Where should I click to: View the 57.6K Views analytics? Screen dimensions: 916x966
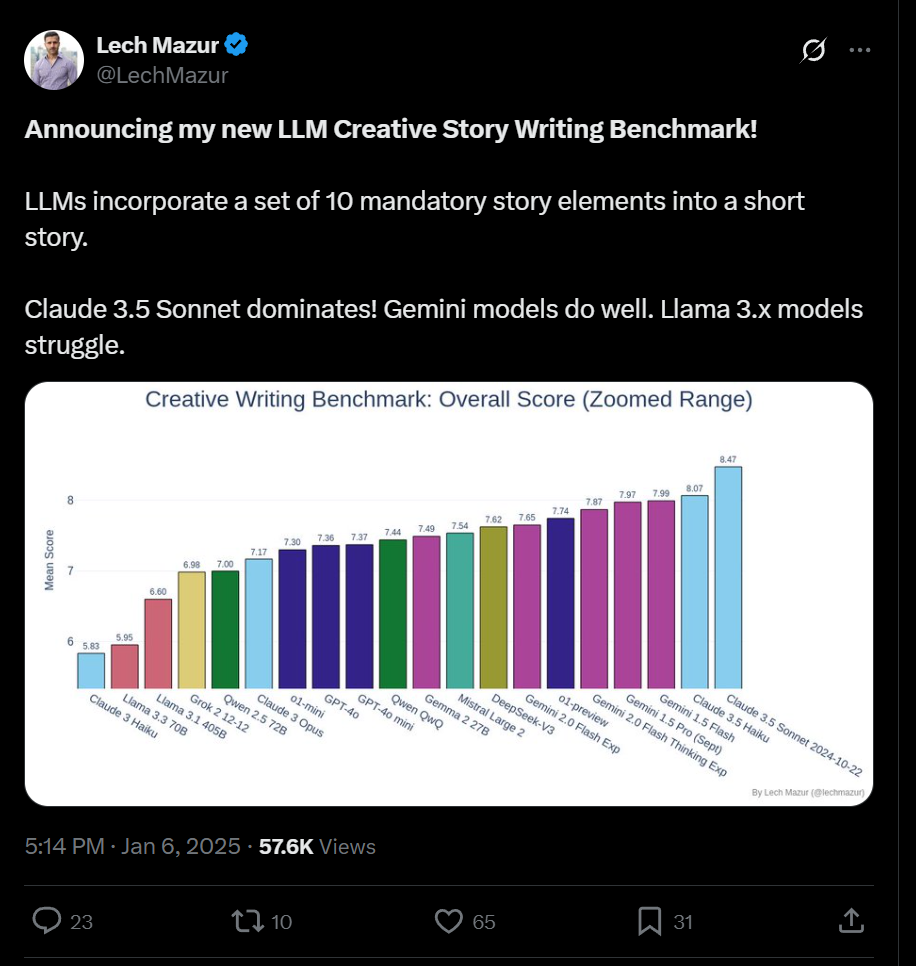317,846
